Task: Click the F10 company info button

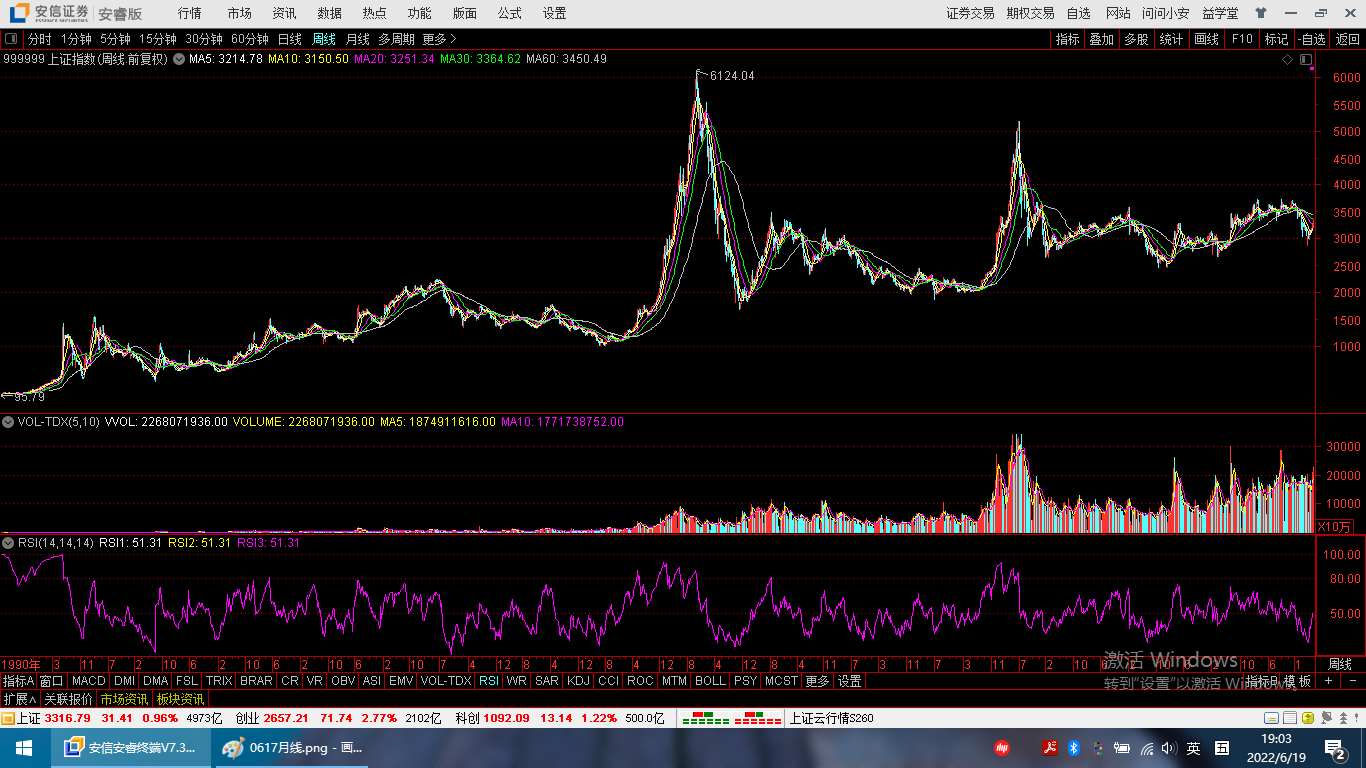Action: [1241, 39]
